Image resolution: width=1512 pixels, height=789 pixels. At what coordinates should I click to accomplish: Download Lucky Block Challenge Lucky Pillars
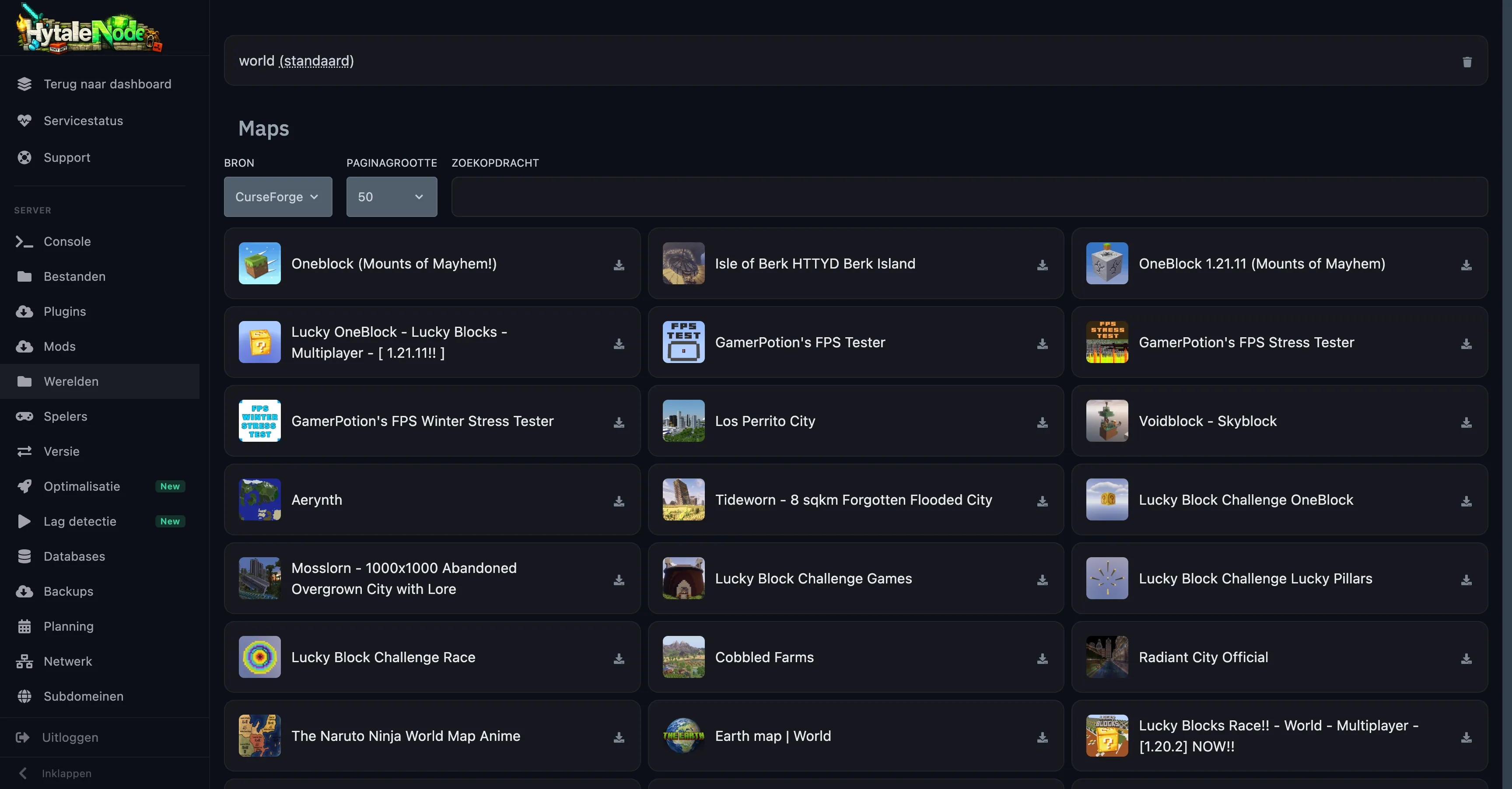[x=1466, y=580]
